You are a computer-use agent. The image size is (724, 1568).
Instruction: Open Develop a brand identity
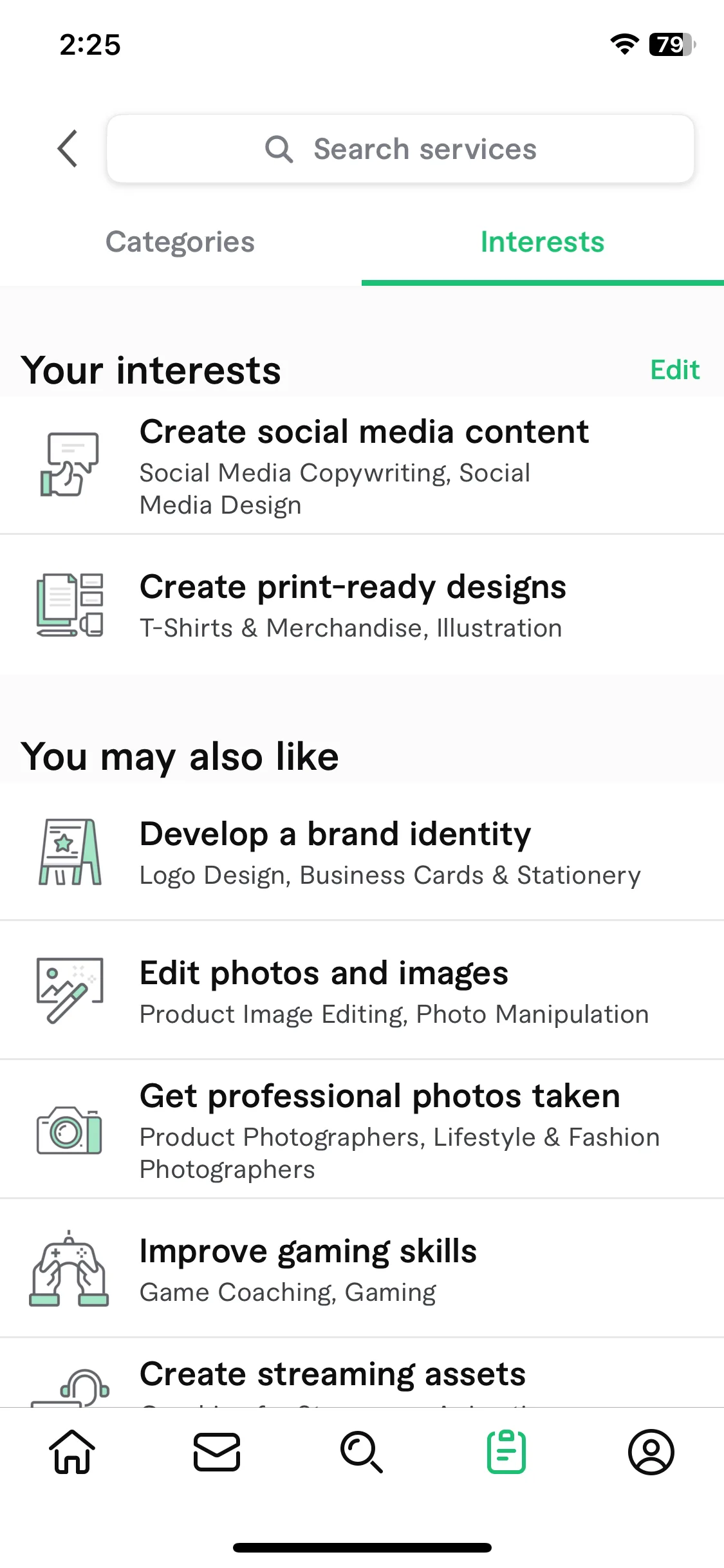362,851
